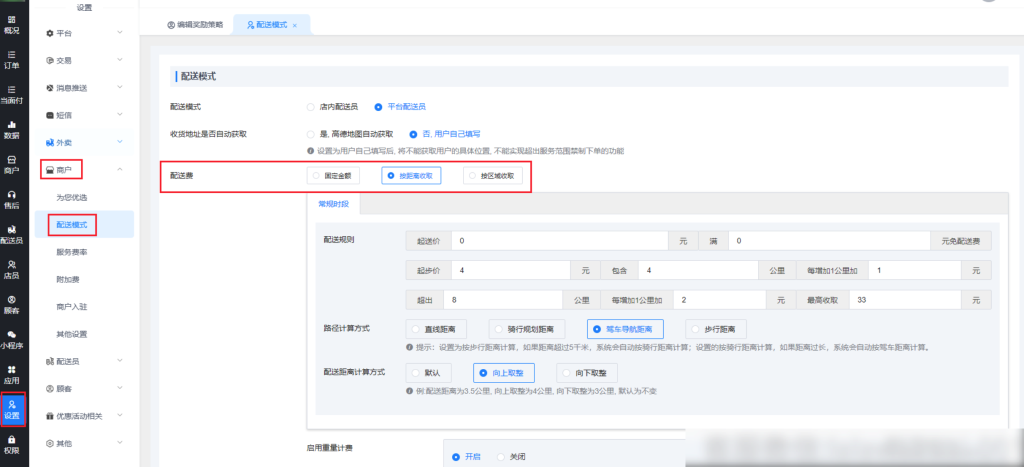Open the 小程序 mini-program icon
Viewport: 1024px width, 467px height.
(x=12, y=339)
